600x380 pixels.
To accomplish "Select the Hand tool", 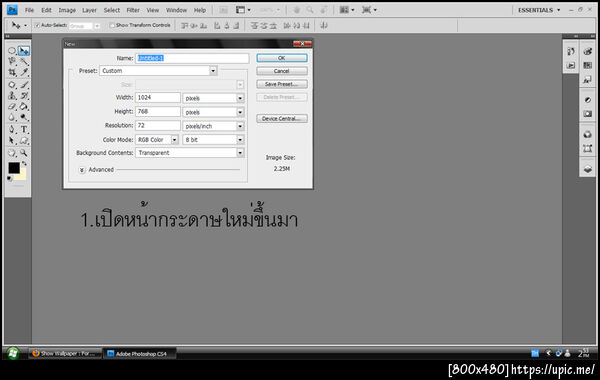I will click(x=12, y=153).
